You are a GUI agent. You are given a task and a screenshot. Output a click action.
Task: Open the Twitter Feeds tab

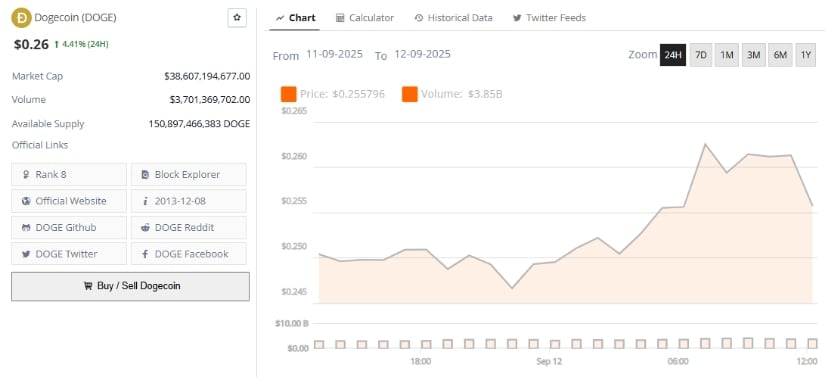(549, 17)
